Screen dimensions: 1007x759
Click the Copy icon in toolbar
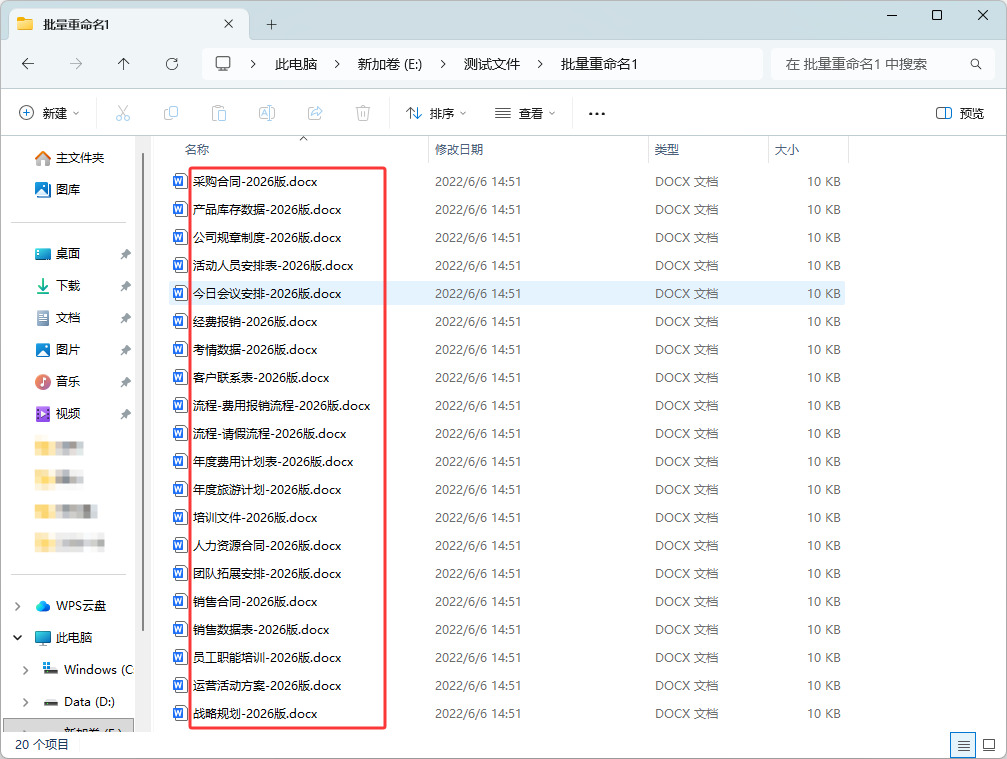(171, 114)
